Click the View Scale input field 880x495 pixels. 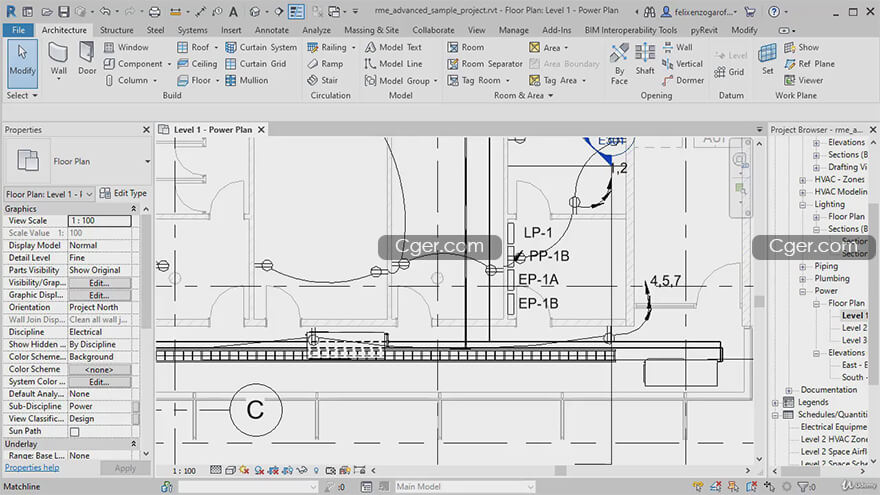tap(99, 221)
